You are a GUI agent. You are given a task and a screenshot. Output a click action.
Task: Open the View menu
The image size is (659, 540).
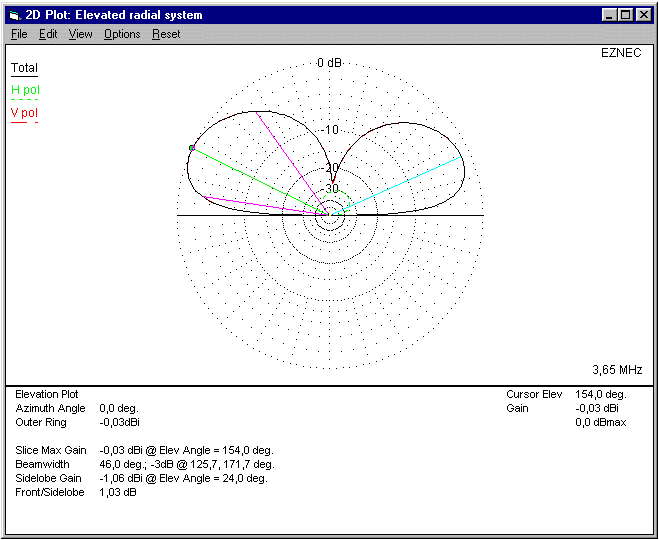coord(80,34)
